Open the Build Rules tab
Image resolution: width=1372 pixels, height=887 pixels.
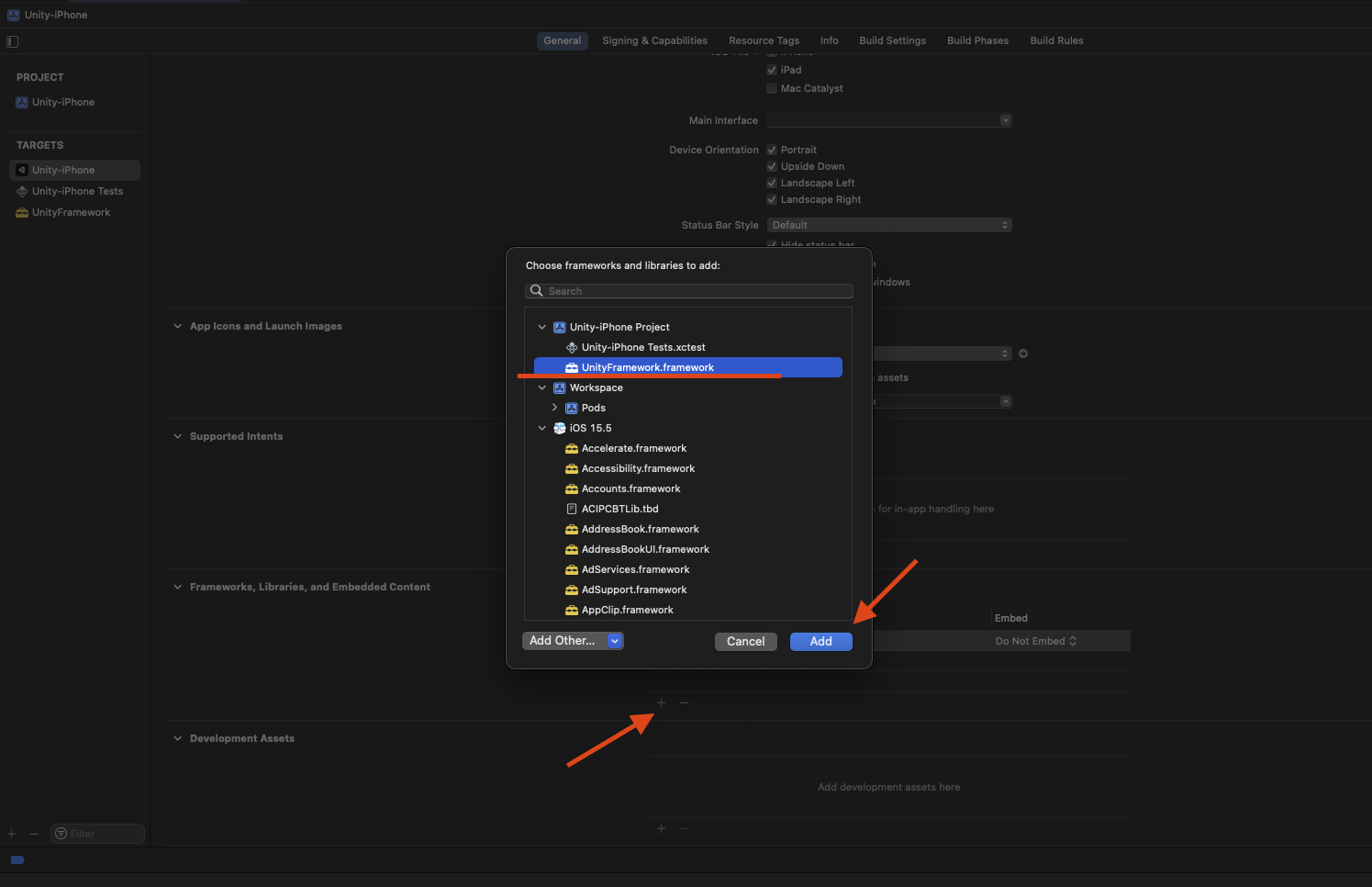point(1056,40)
